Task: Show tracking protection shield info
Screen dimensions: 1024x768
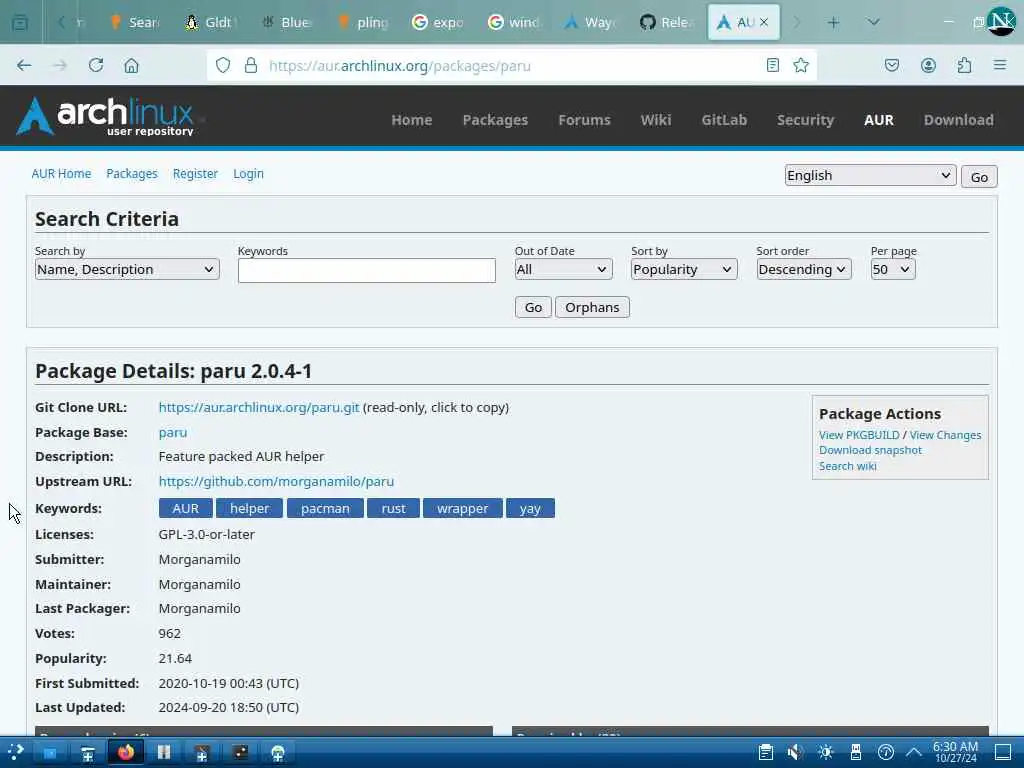Action: pos(223,65)
